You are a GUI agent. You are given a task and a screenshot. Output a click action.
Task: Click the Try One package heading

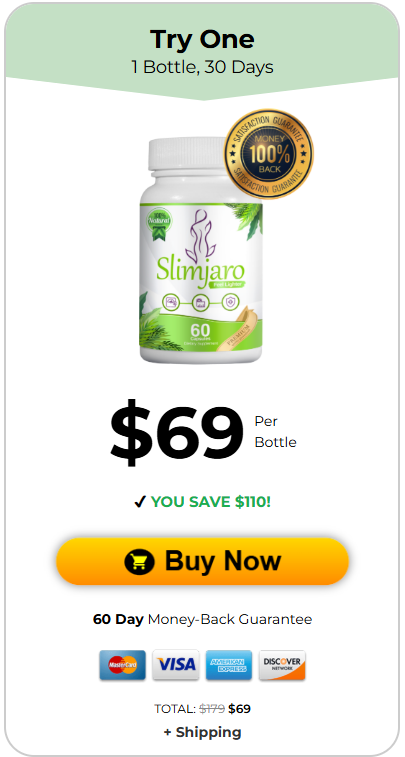pyautogui.click(x=202, y=39)
